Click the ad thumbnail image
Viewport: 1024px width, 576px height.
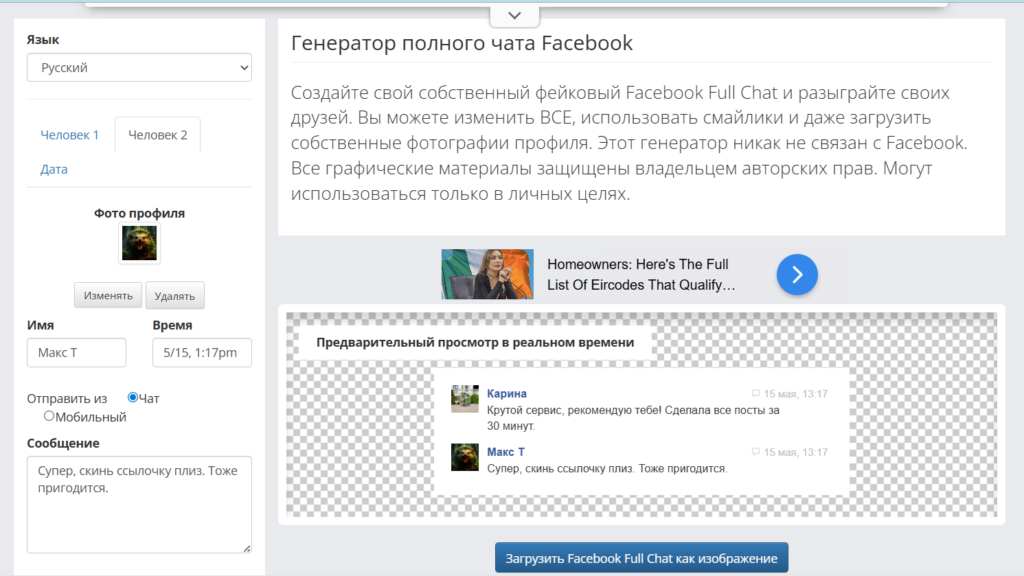click(x=487, y=274)
